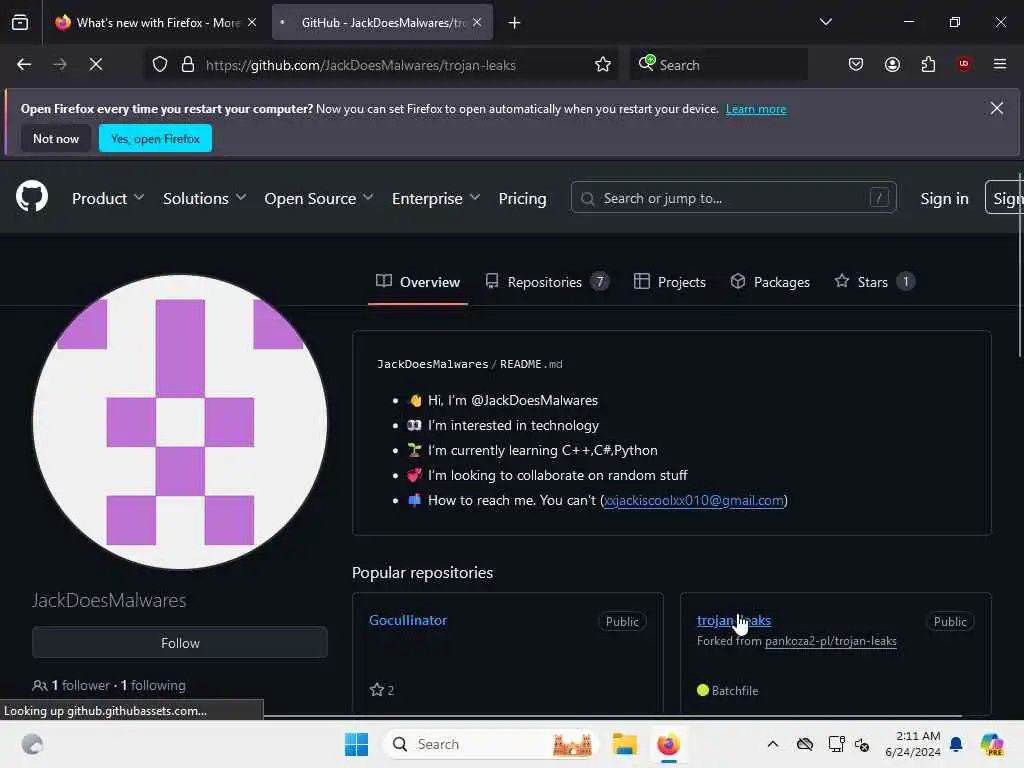Expand the Solutions dropdown menu
Image resolution: width=1024 pixels, height=768 pixels.
204,199
